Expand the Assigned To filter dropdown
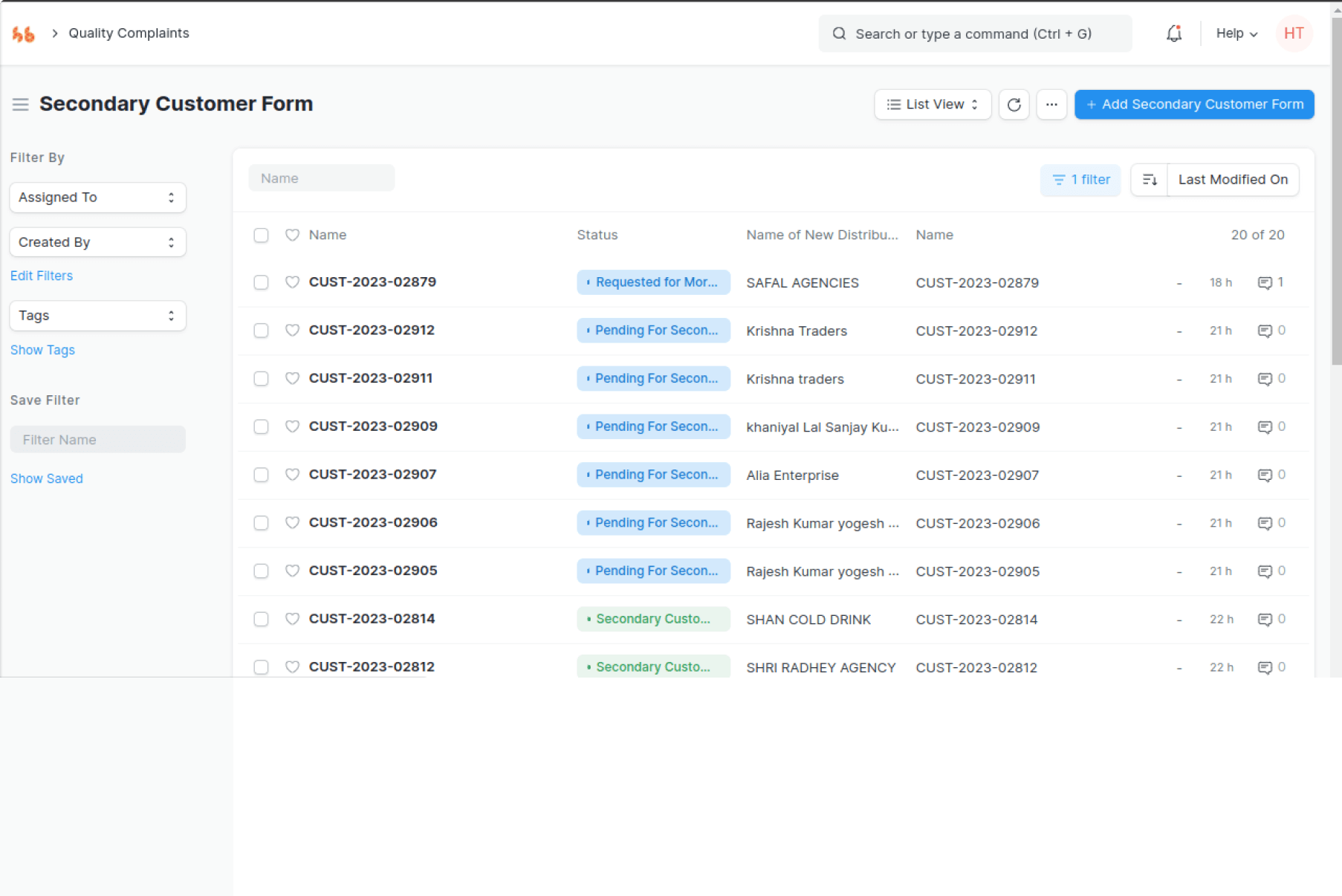 click(97, 198)
